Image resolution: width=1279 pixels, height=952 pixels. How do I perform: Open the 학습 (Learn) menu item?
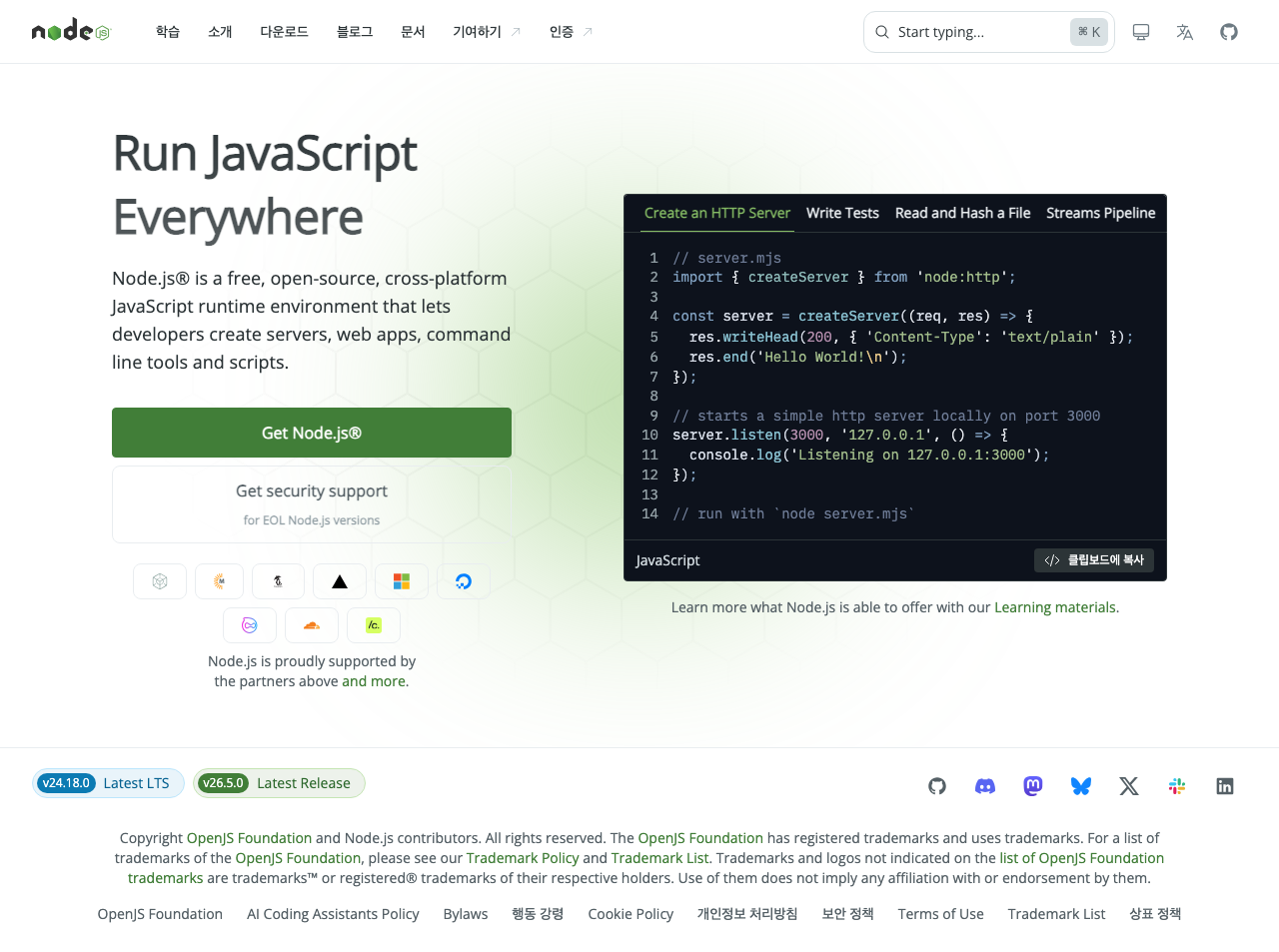168,32
